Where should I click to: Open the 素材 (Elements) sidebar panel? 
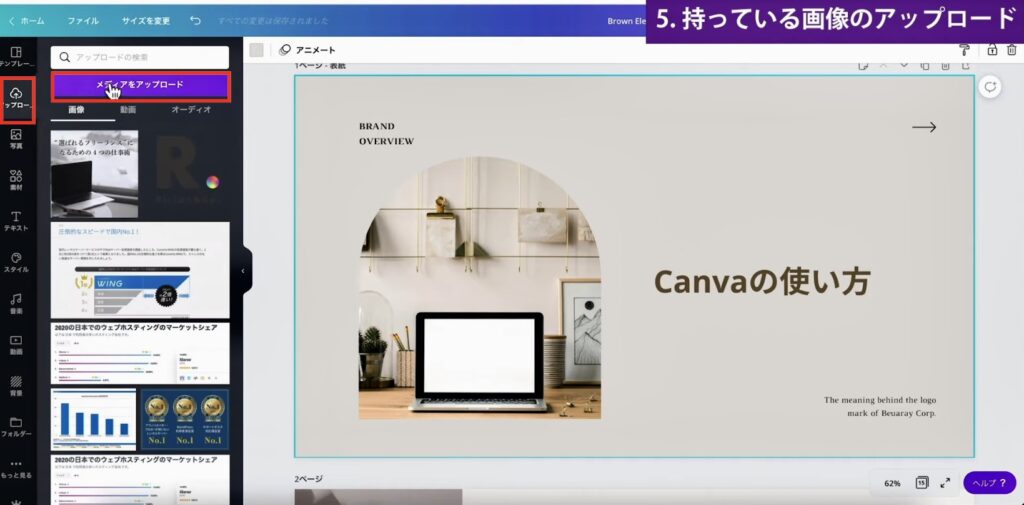(x=16, y=180)
